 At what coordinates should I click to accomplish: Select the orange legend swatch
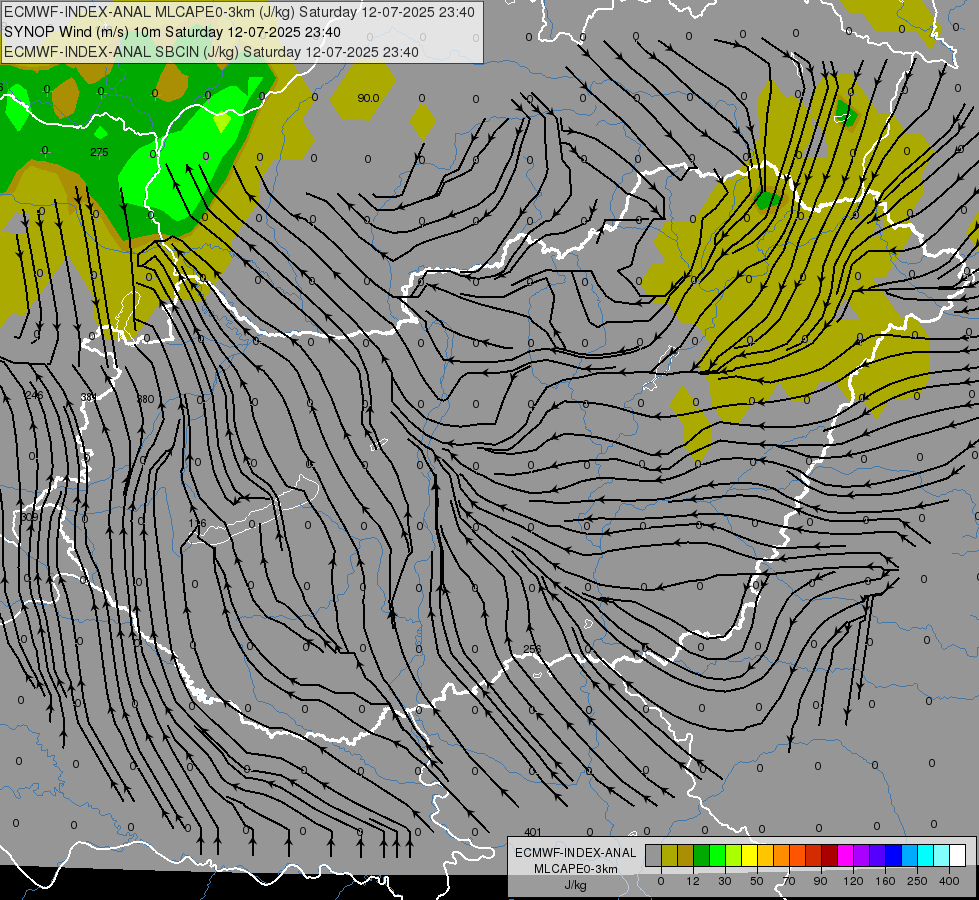(782, 855)
